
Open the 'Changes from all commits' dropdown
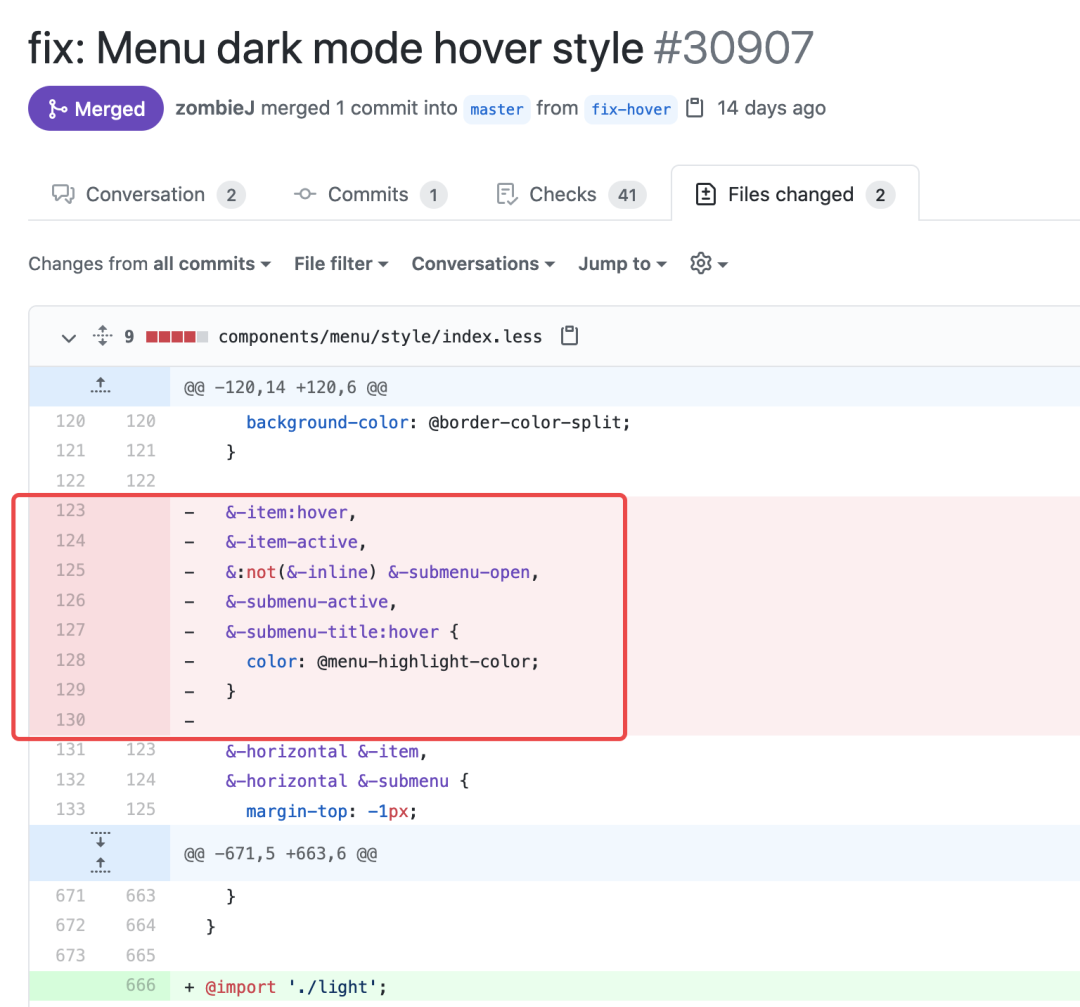click(x=149, y=264)
